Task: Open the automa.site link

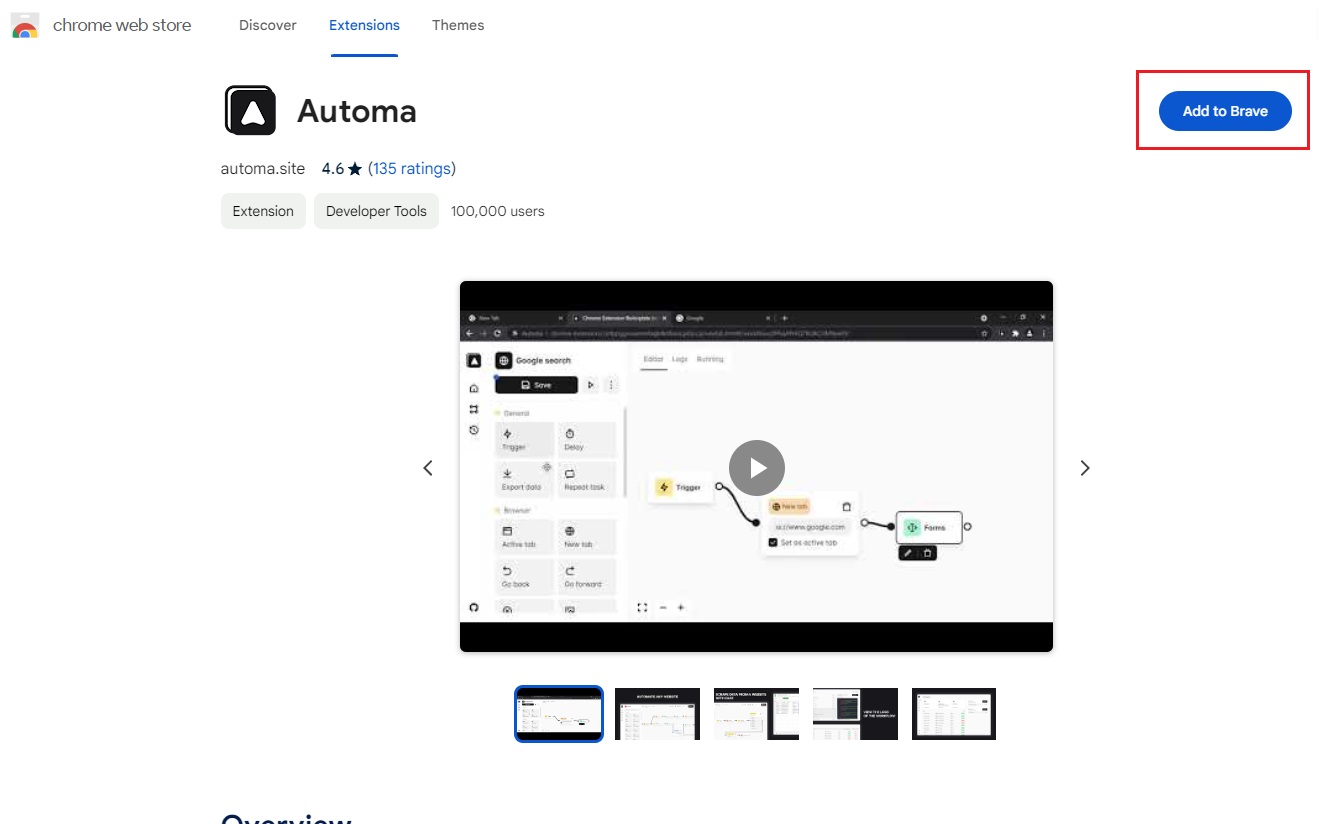Action: [x=263, y=169]
